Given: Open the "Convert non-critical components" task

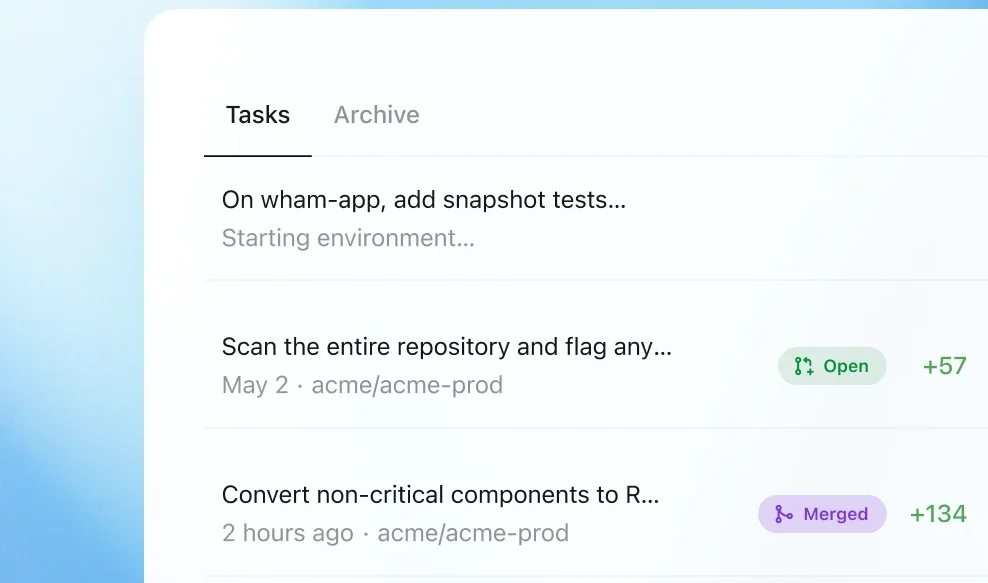Looking at the screenshot, I should coord(440,495).
